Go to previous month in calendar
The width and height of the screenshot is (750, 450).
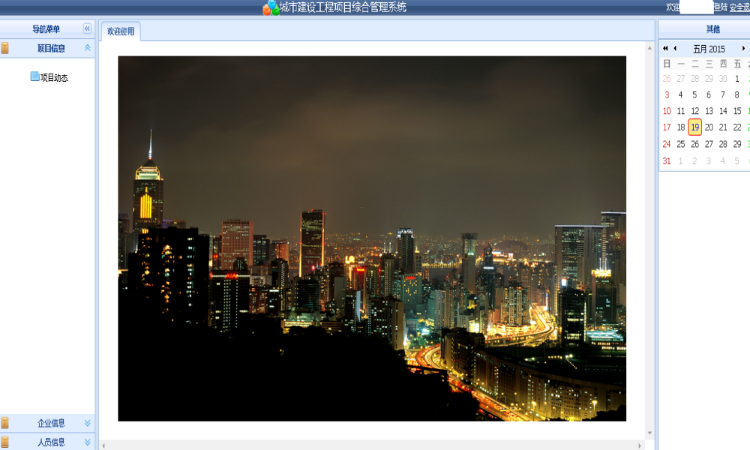pyautogui.click(x=675, y=48)
